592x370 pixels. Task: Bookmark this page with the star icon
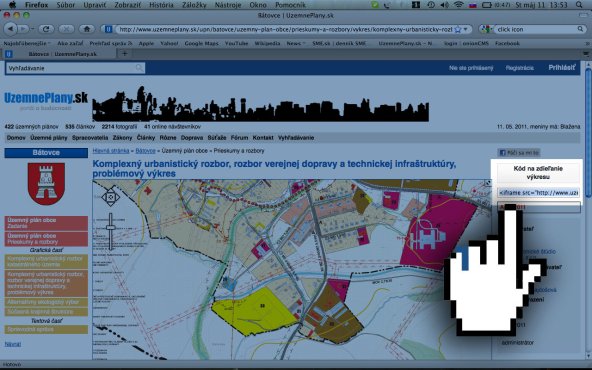pos(458,29)
